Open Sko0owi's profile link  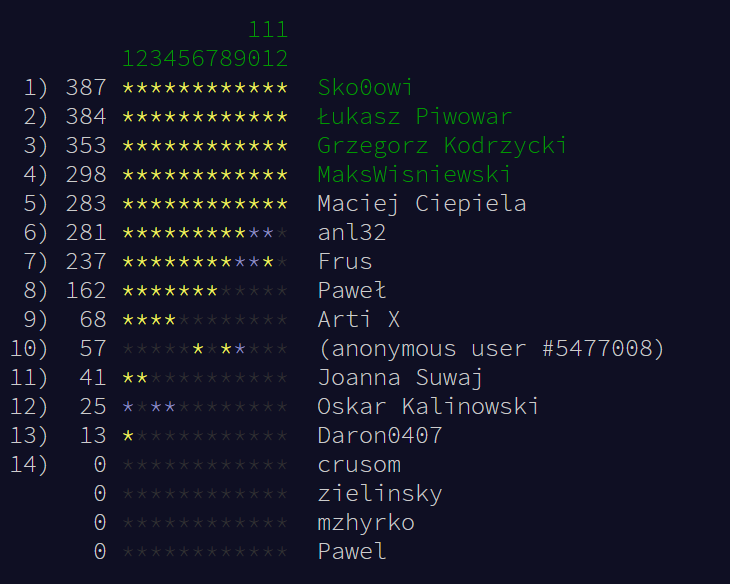tap(365, 88)
